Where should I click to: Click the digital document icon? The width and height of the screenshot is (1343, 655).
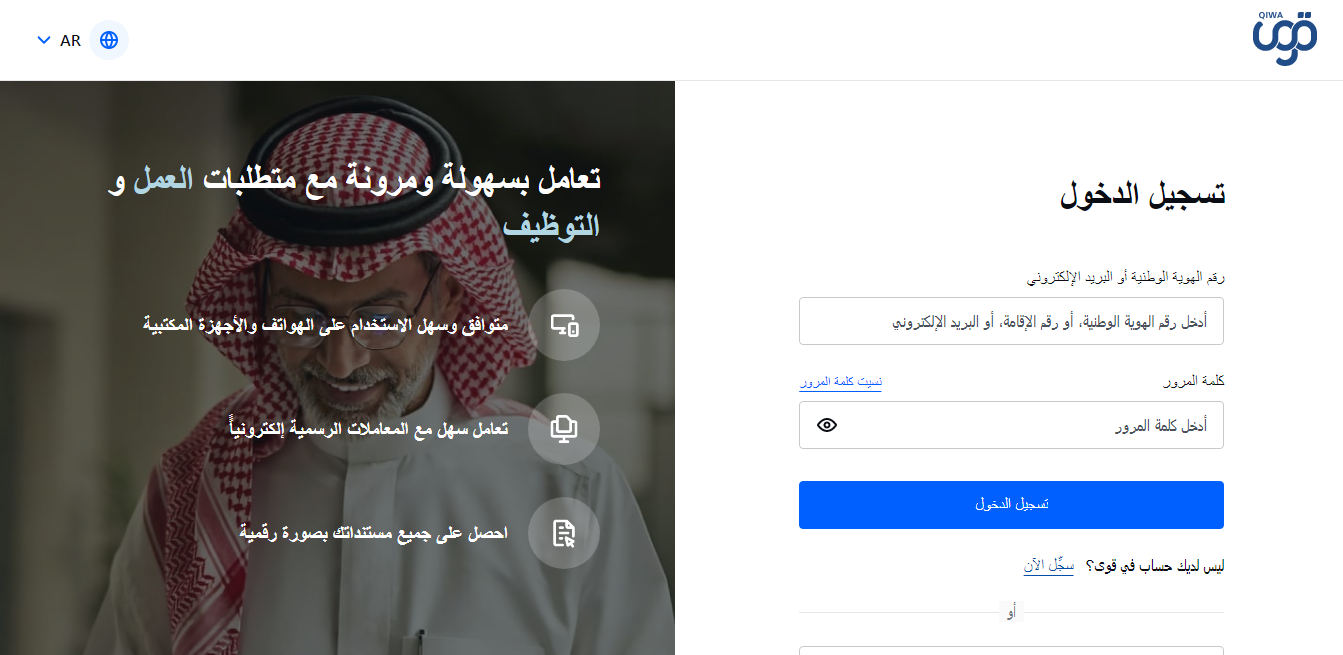coord(564,533)
